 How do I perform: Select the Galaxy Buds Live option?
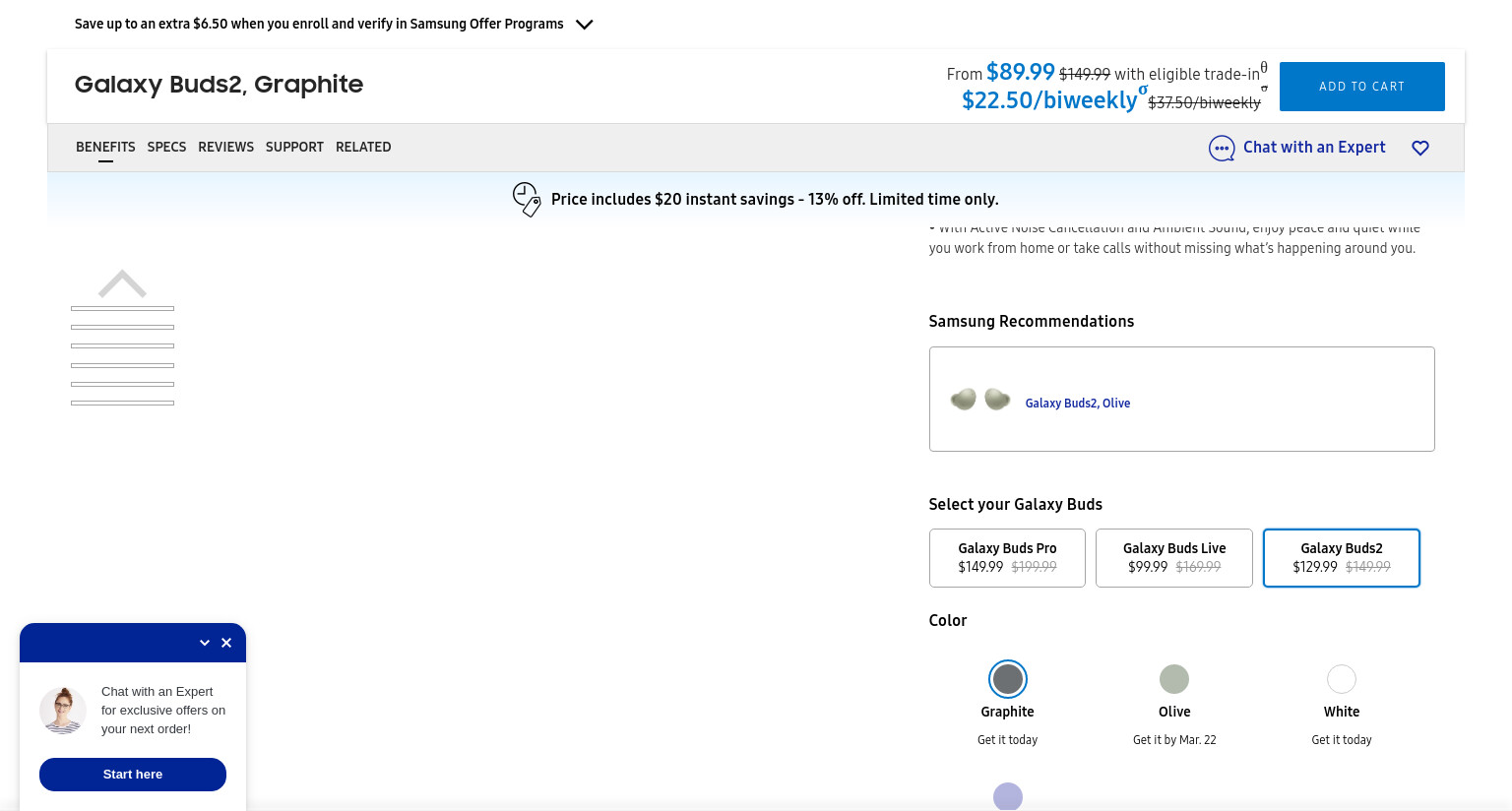point(1174,558)
